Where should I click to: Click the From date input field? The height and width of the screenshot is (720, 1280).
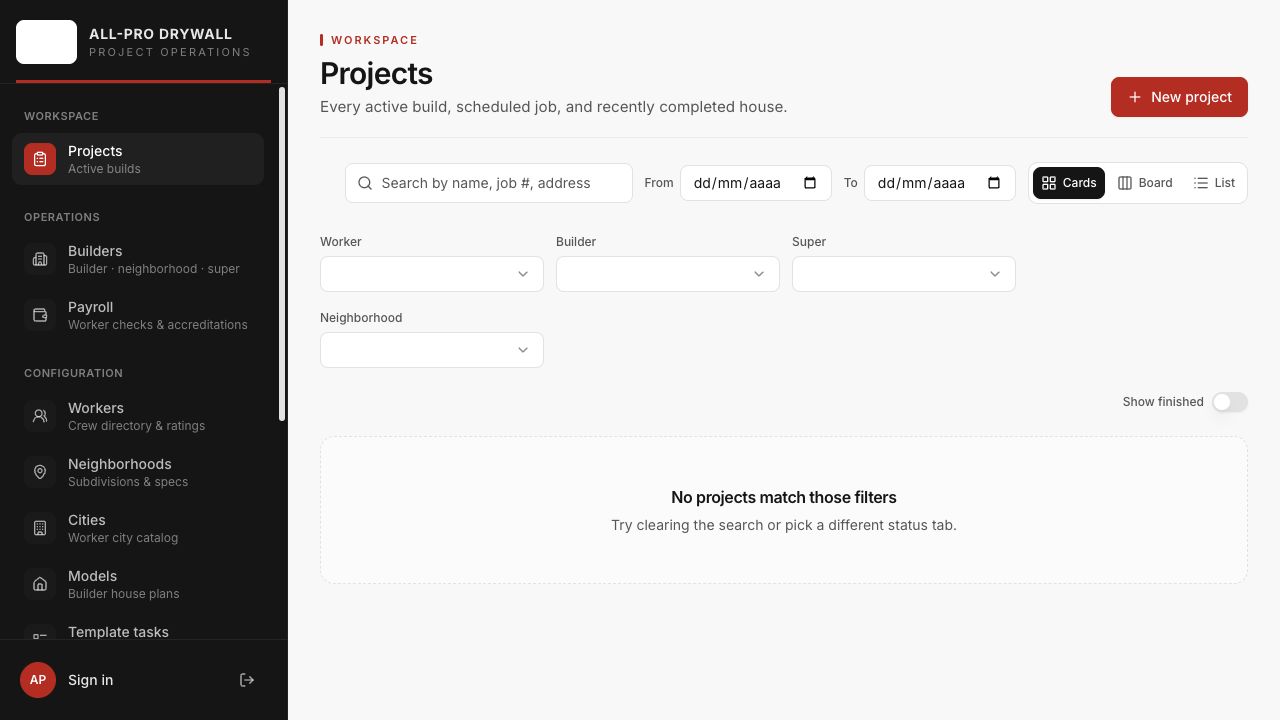(x=756, y=183)
